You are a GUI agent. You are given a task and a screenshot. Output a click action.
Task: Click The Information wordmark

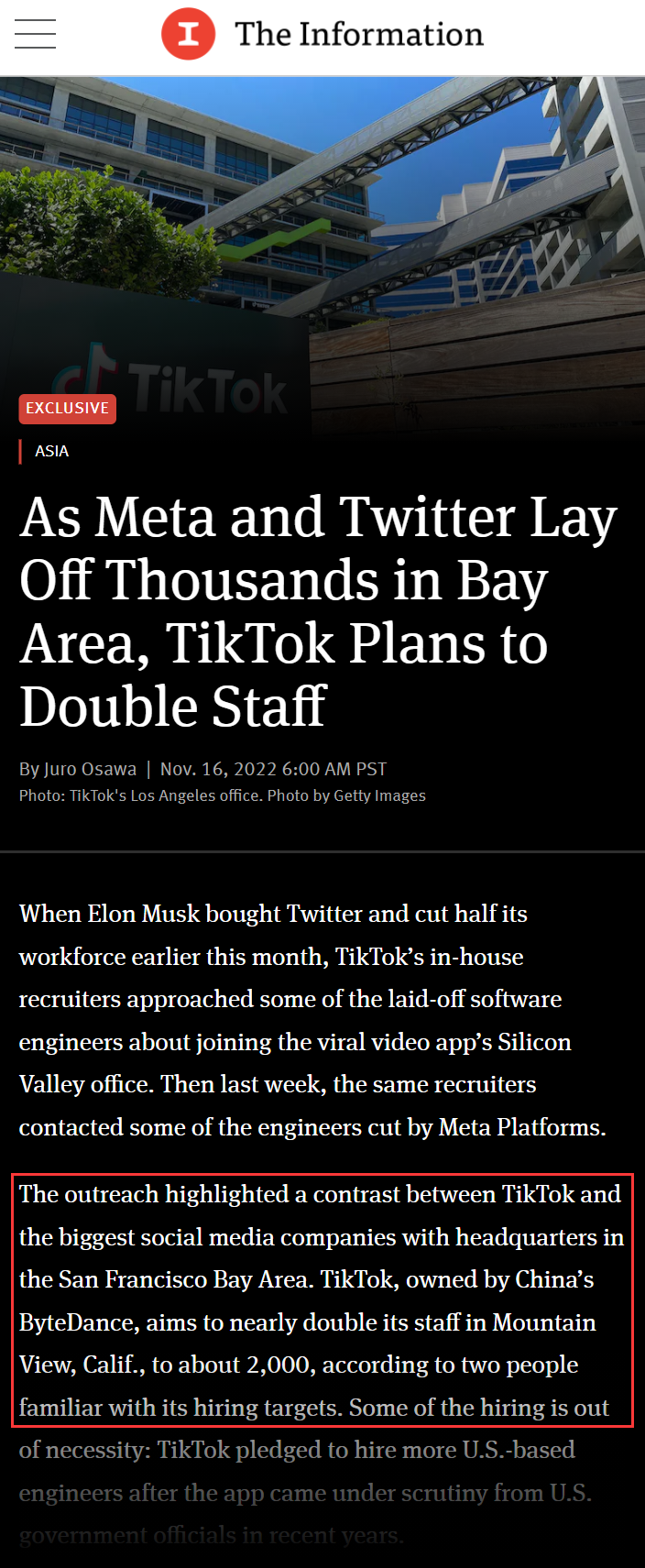(359, 34)
